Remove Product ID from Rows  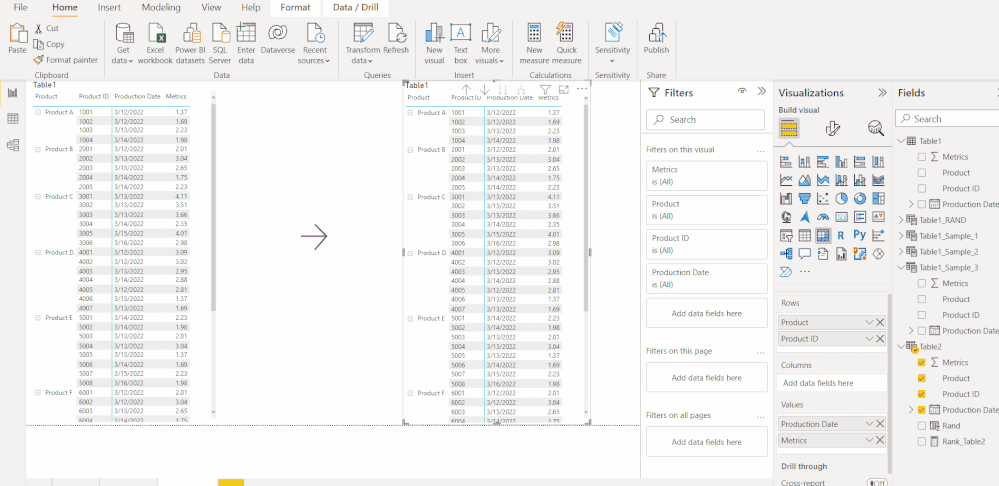click(x=880, y=339)
